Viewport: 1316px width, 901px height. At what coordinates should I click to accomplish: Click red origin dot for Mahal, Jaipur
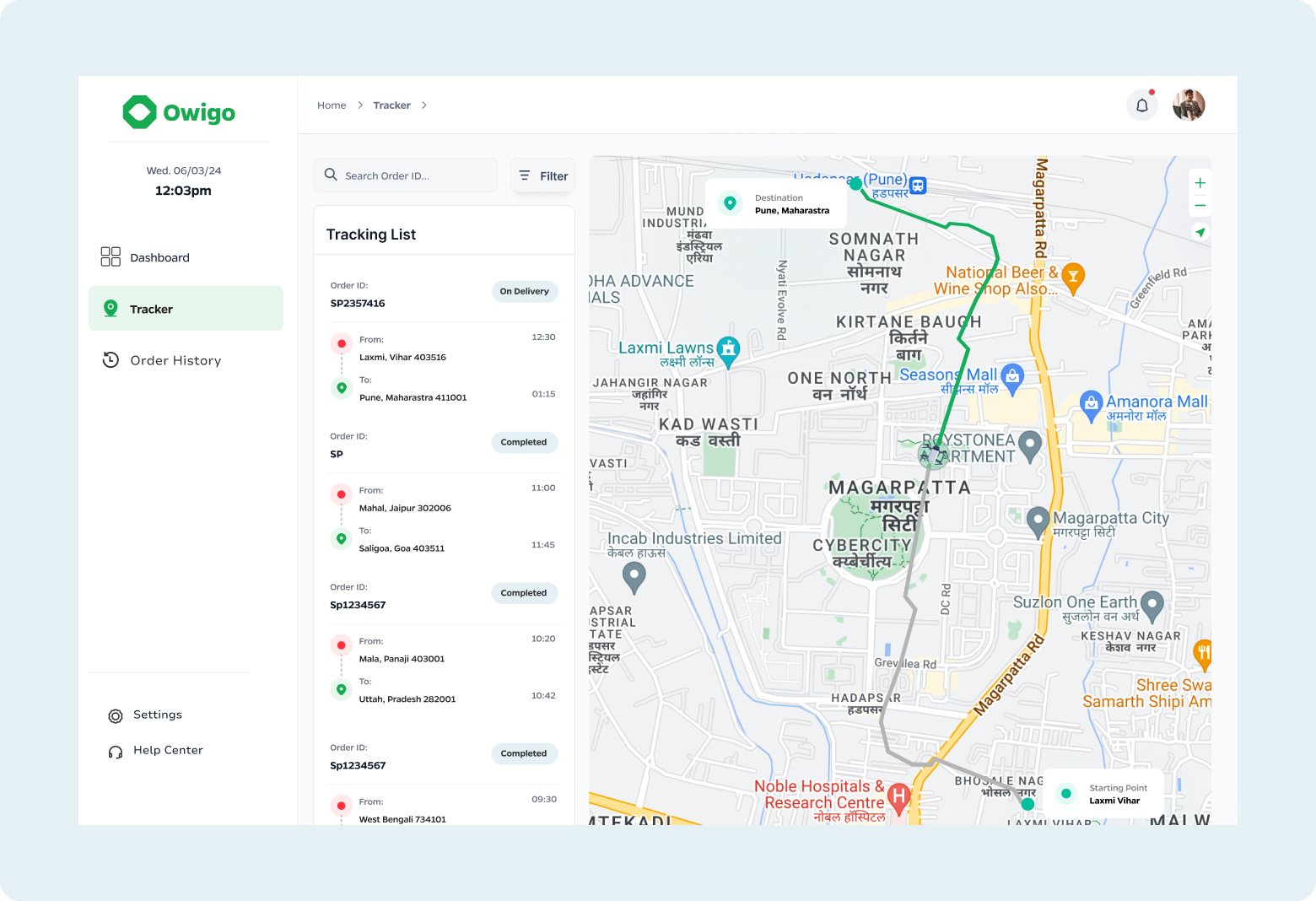click(342, 494)
